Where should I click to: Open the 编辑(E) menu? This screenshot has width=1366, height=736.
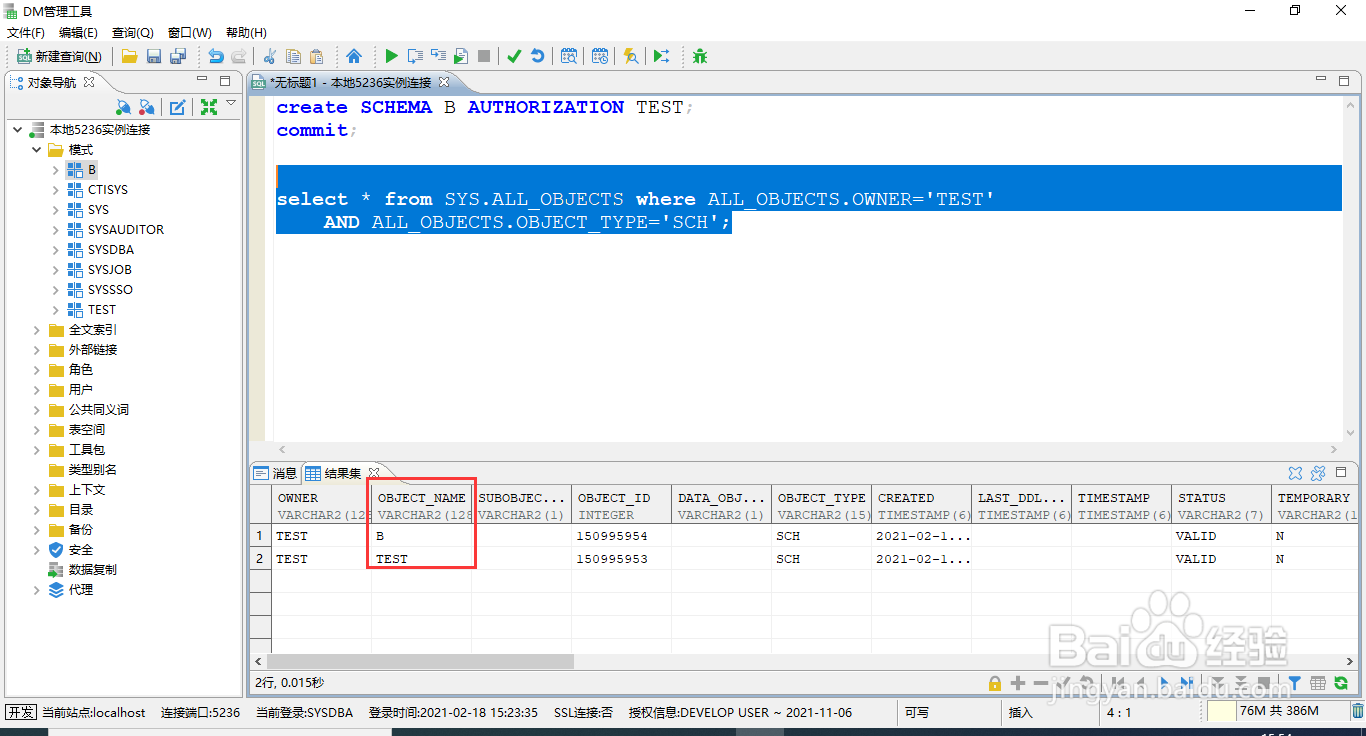pos(79,33)
